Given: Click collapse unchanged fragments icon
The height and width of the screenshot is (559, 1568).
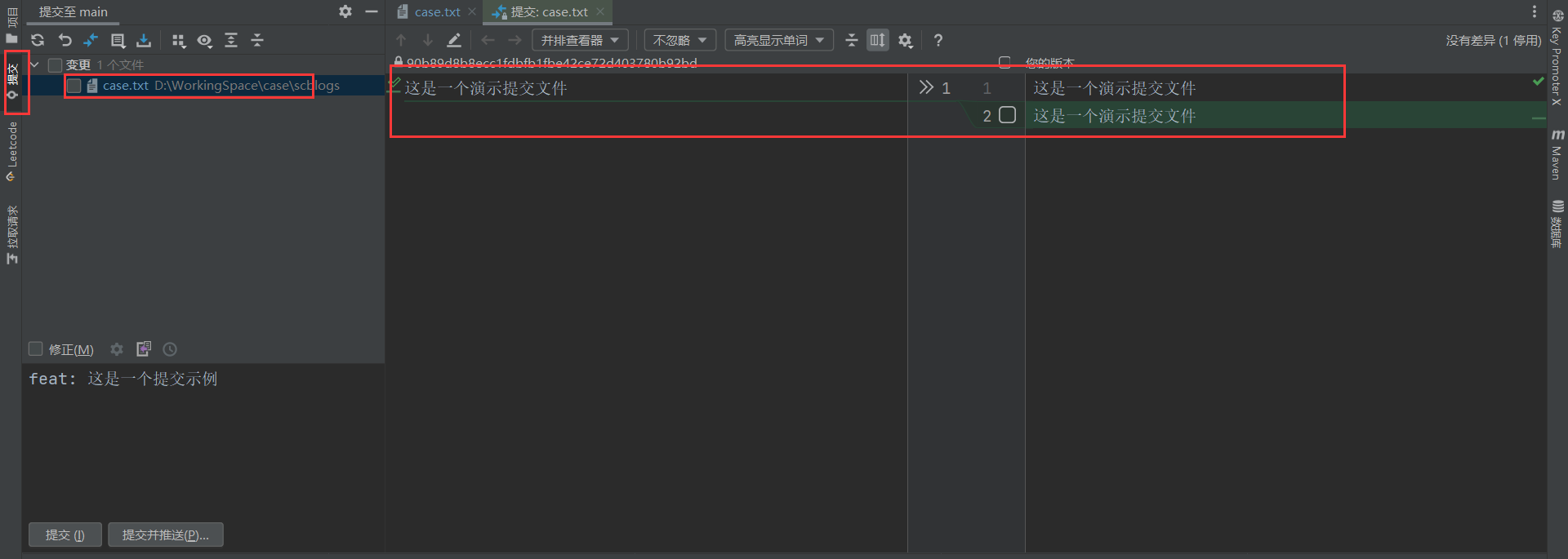Looking at the screenshot, I should [x=852, y=40].
